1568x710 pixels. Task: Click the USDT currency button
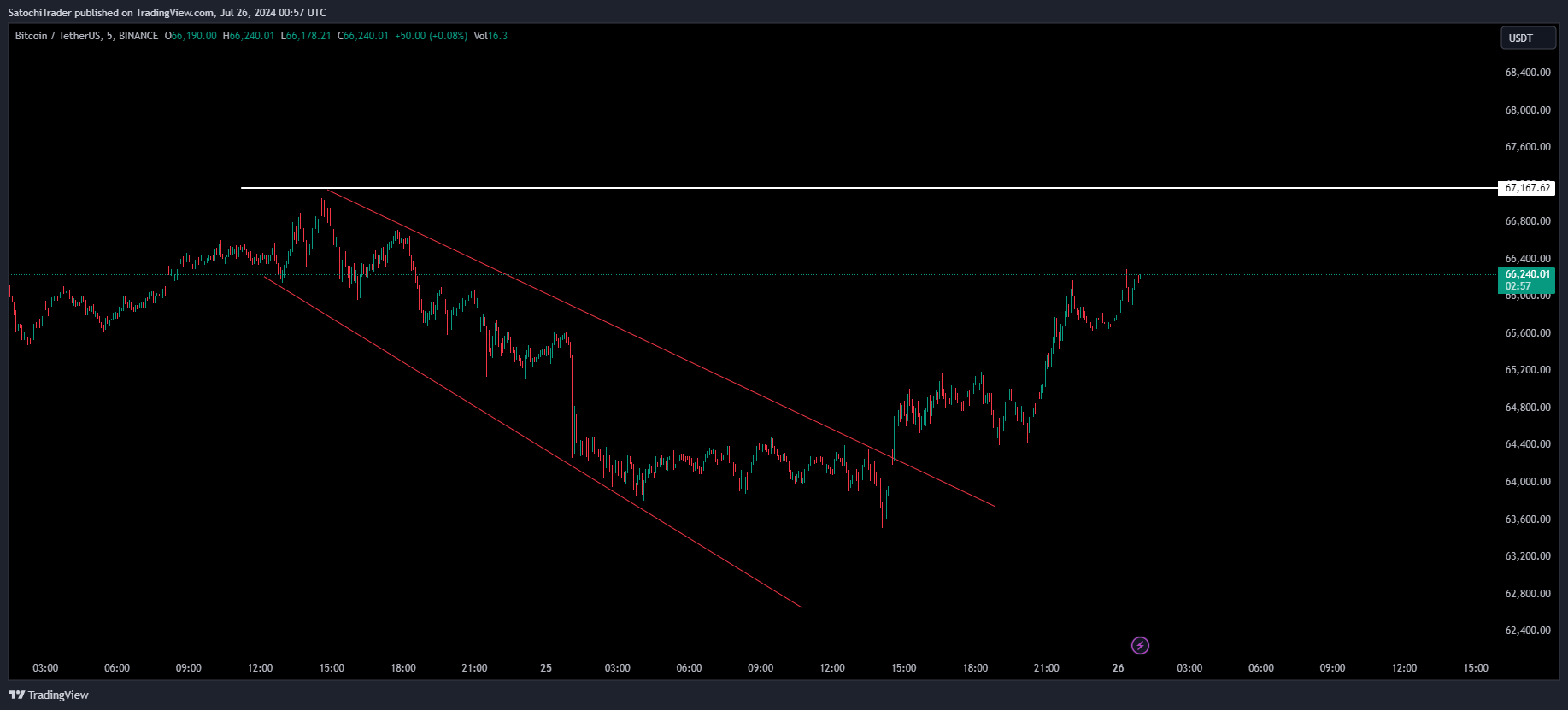coord(1528,38)
